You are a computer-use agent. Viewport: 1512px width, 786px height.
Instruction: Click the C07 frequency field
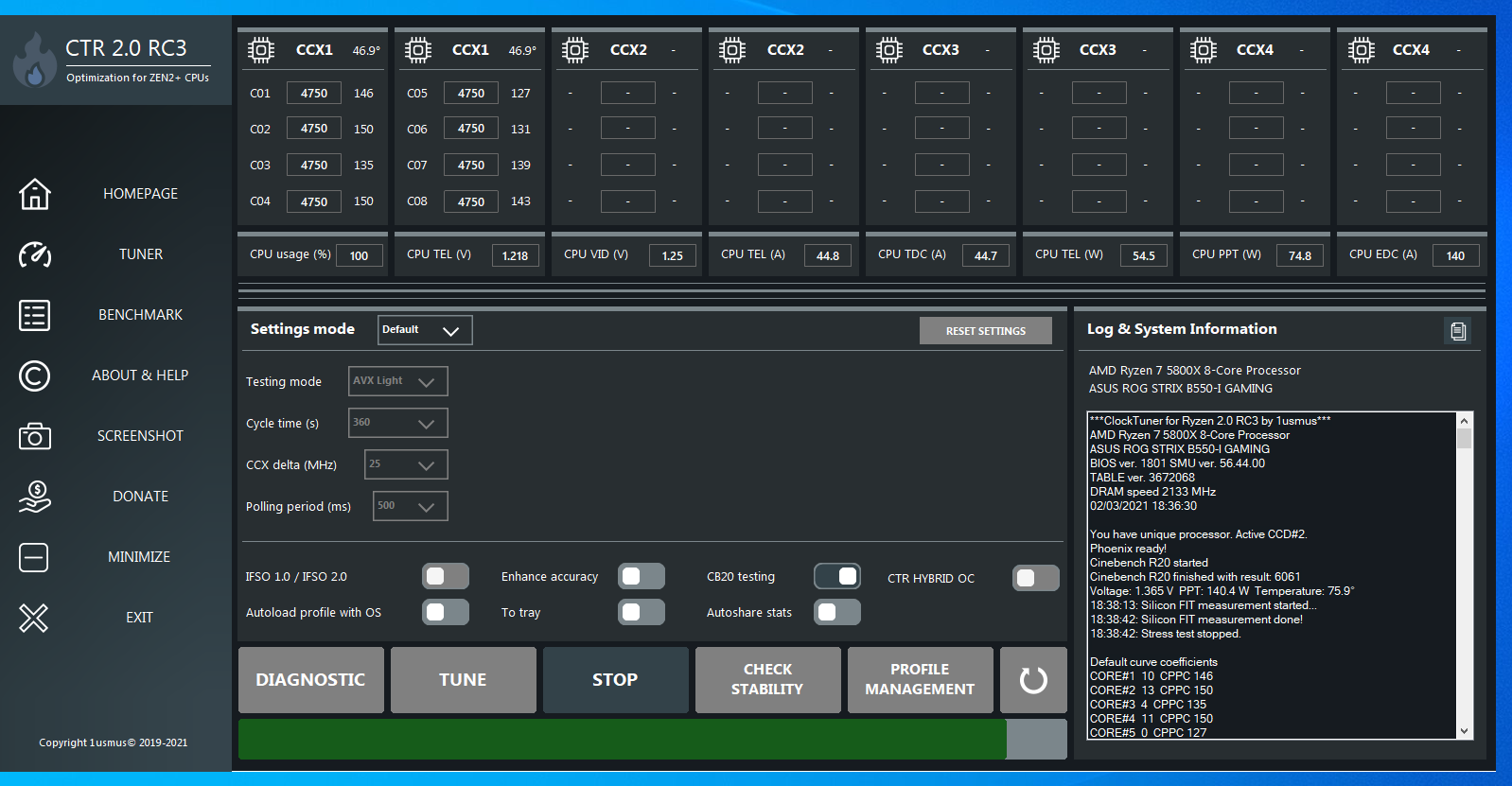471,166
